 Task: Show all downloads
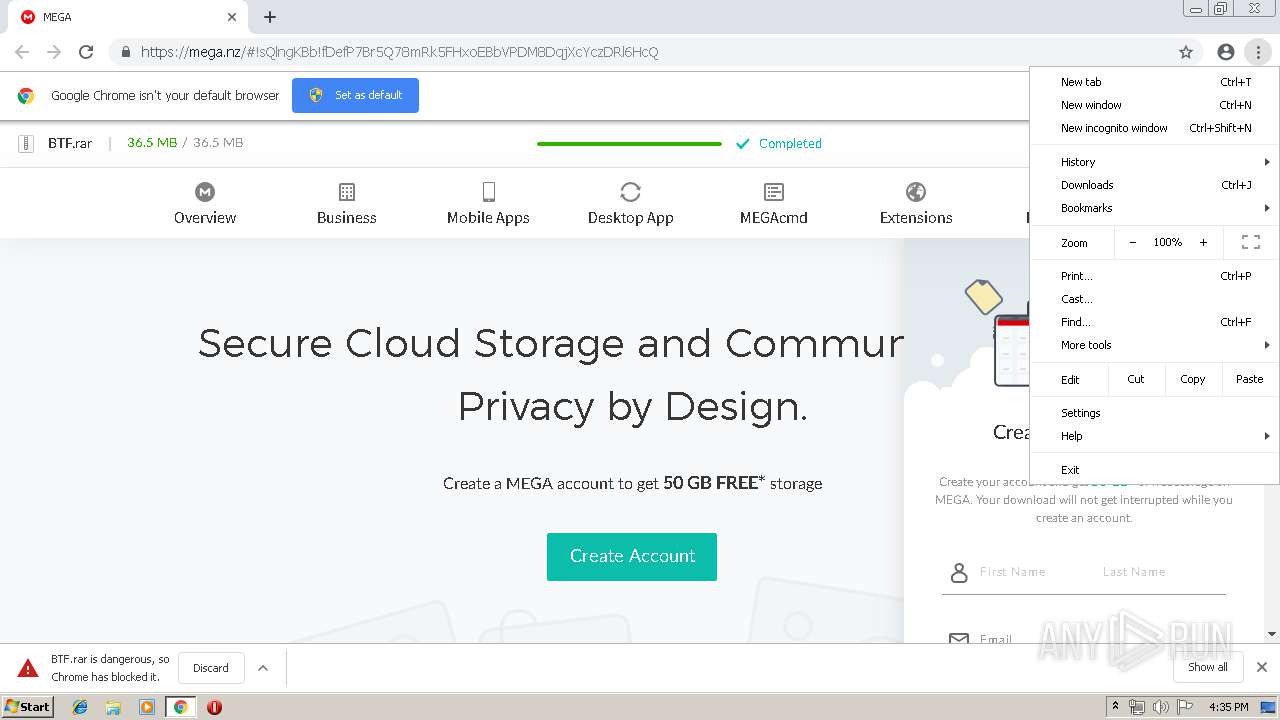(x=1208, y=667)
